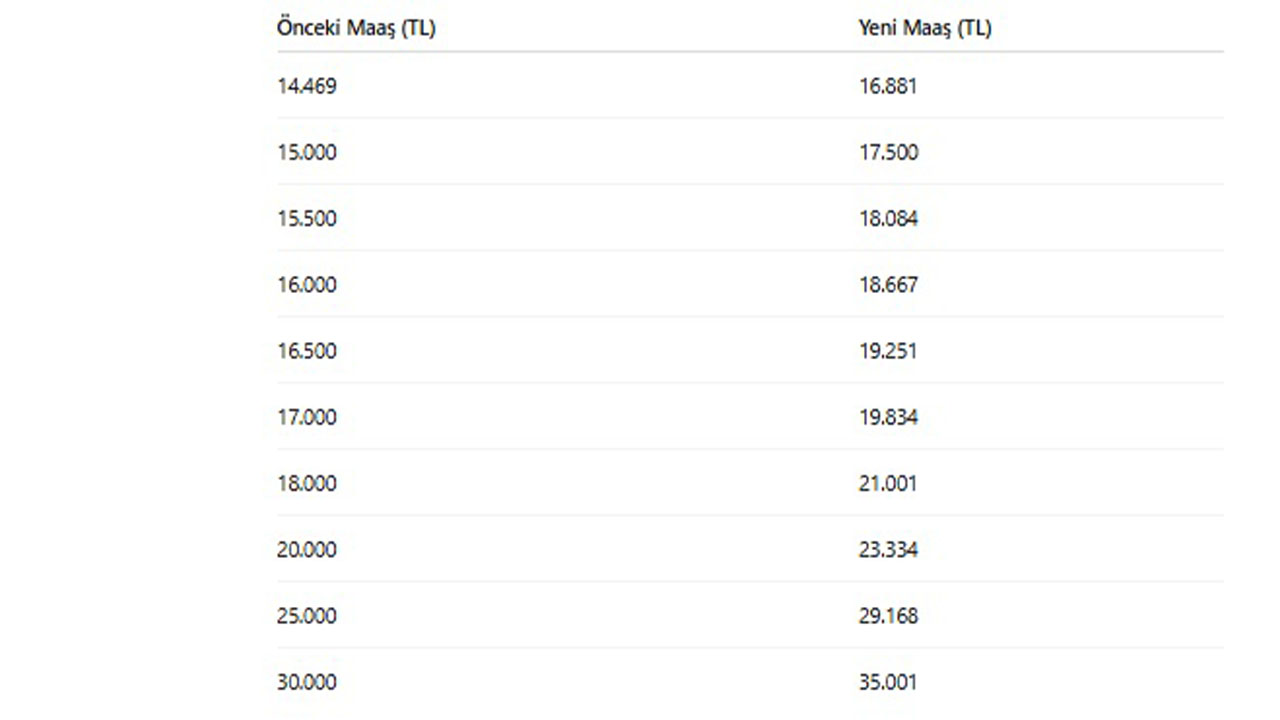Select the 21.001 new salary cell
Screen dimensions: 1280x720
(888, 483)
